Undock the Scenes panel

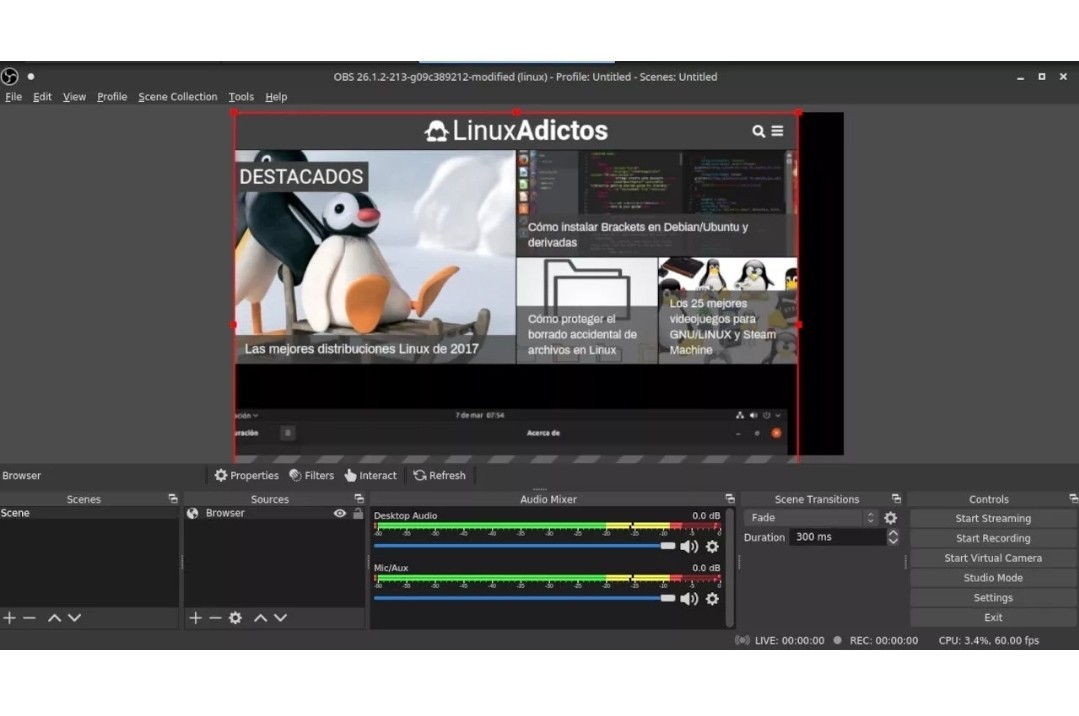(x=173, y=498)
